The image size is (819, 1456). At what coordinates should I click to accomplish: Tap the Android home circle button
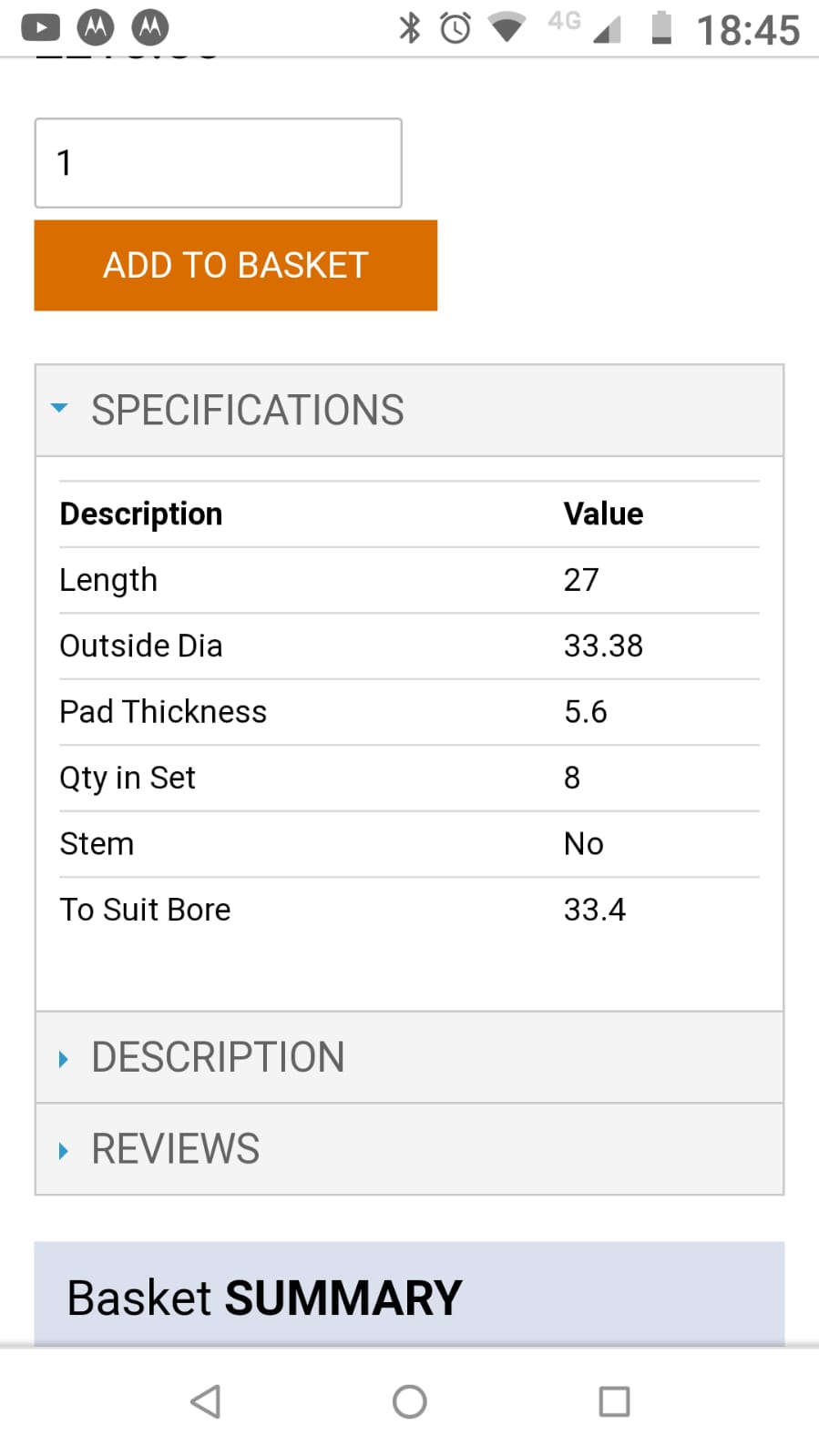coord(410,1401)
